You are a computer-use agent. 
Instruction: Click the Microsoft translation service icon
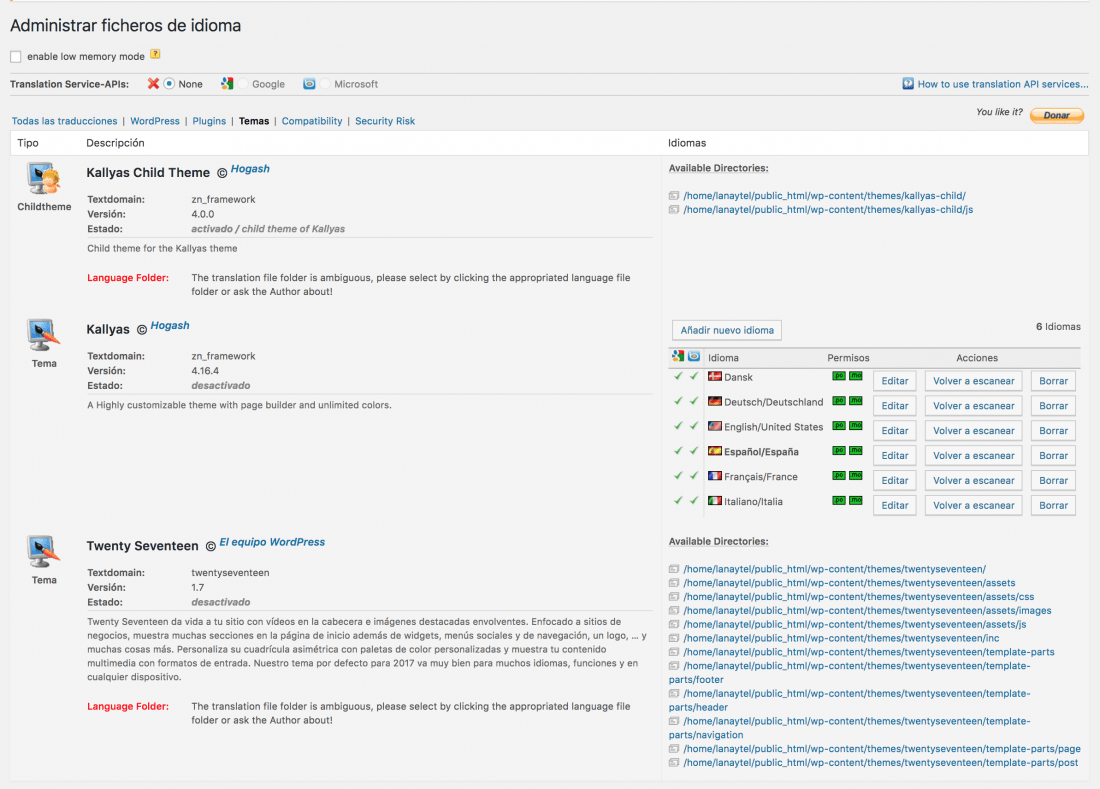point(309,83)
